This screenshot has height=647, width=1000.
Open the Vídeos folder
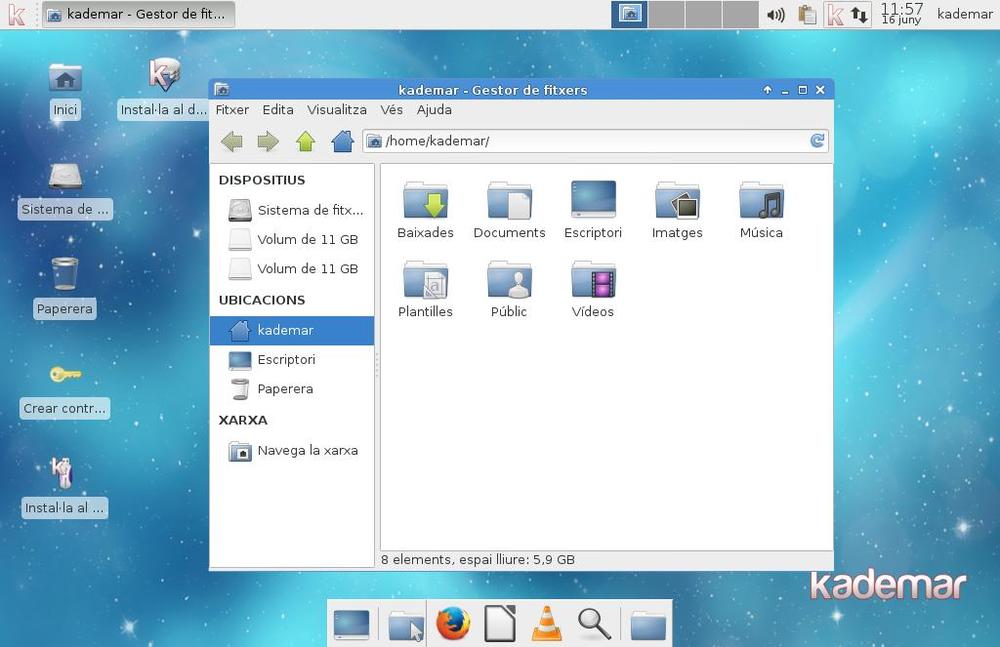593,286
